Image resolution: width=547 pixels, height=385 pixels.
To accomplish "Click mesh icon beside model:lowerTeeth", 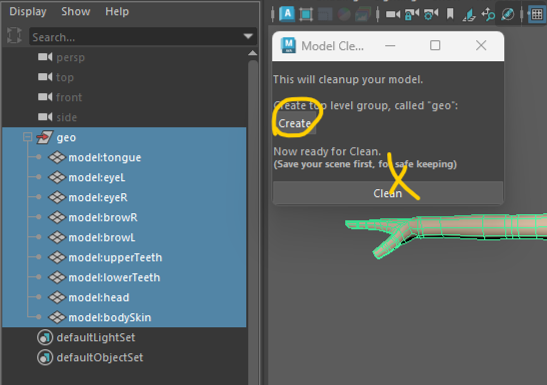I will pyautogui.click(x=57, y=277).
